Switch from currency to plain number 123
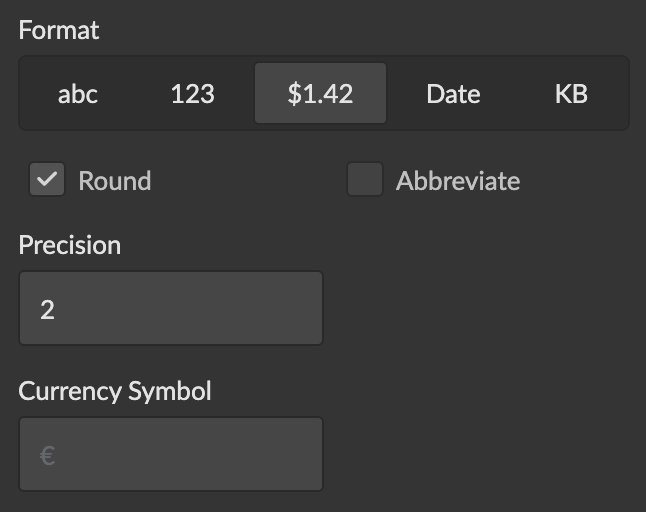This screenshot has width=646, height=512. coord(192,94)
